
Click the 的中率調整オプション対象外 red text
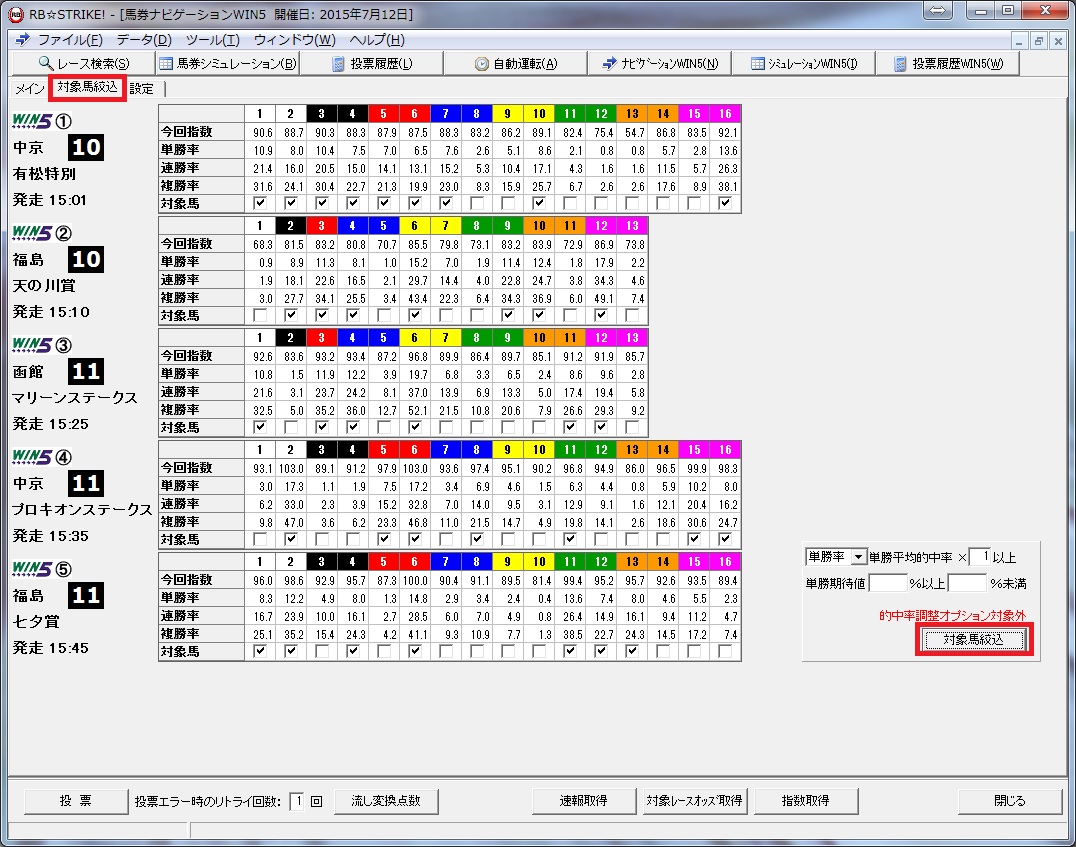952,615
